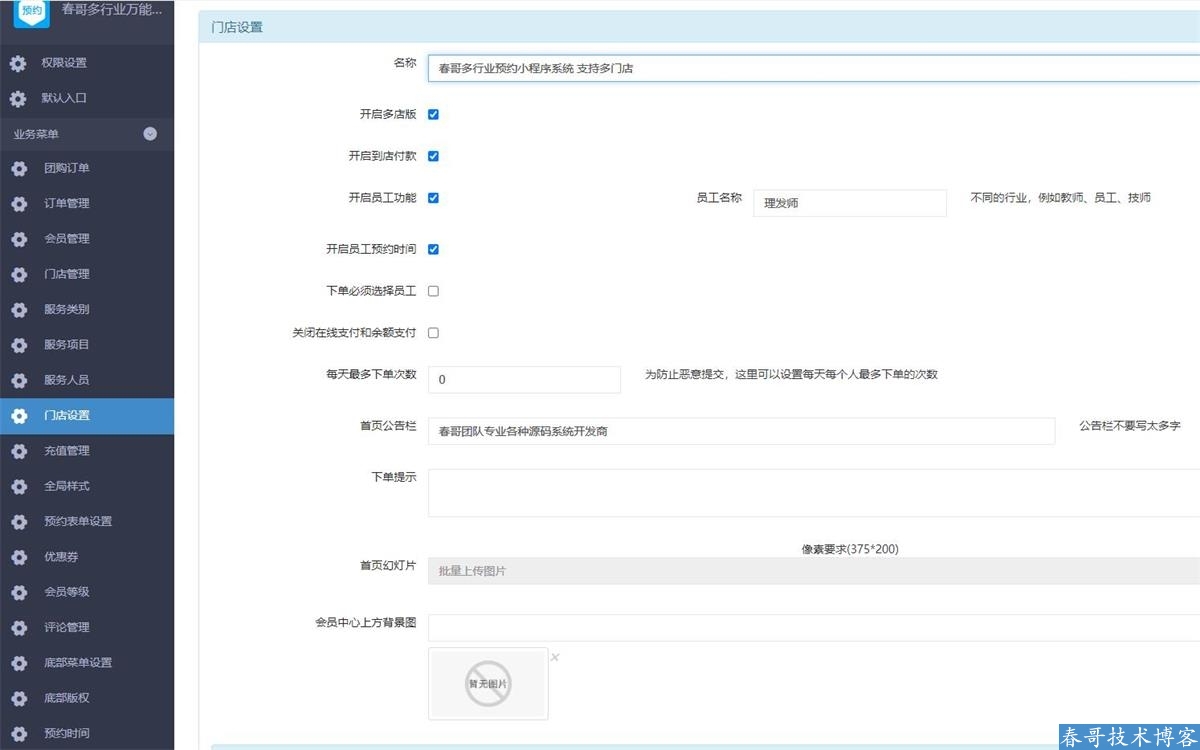The width and height of the screenshot is (1200, 750).
Task: Click 批量上传图片 upload button
Action: click(812, 571)
